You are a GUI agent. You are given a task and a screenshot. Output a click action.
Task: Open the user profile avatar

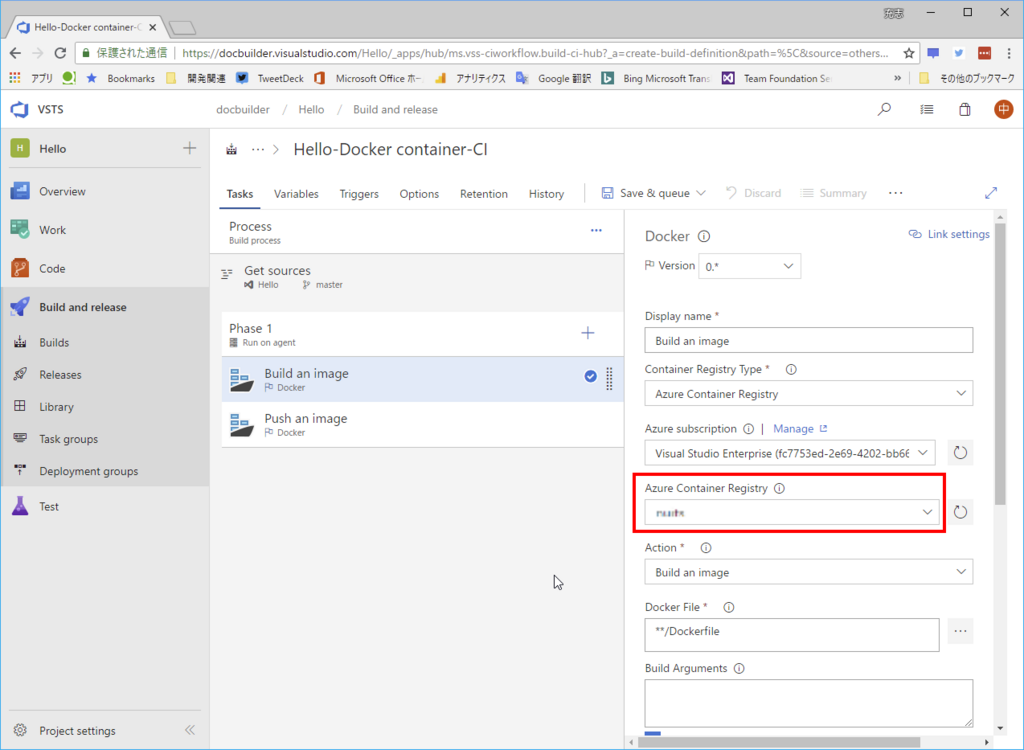1003,109
